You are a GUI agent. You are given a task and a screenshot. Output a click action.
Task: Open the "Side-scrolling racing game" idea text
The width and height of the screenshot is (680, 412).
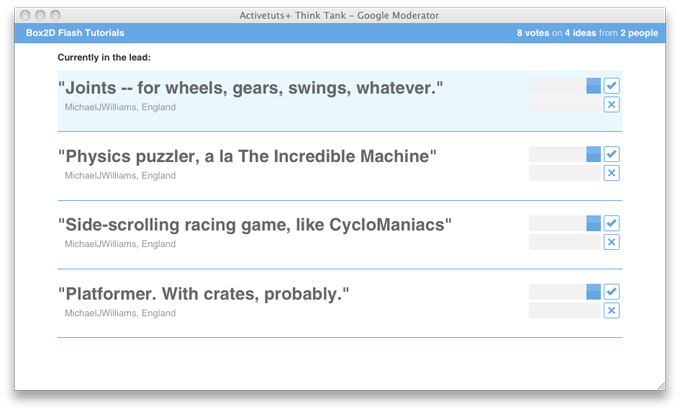(255, 226)
